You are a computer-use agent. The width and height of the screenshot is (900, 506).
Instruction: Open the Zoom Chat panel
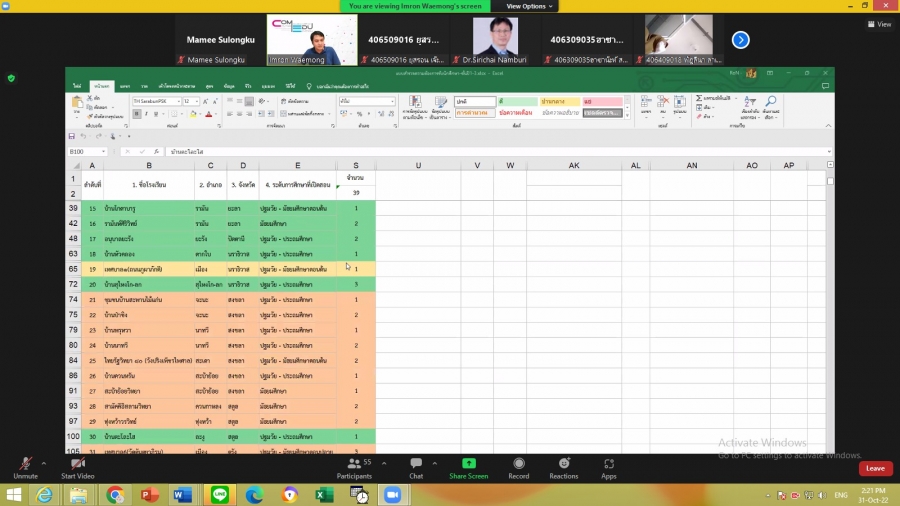click(416, 465)
